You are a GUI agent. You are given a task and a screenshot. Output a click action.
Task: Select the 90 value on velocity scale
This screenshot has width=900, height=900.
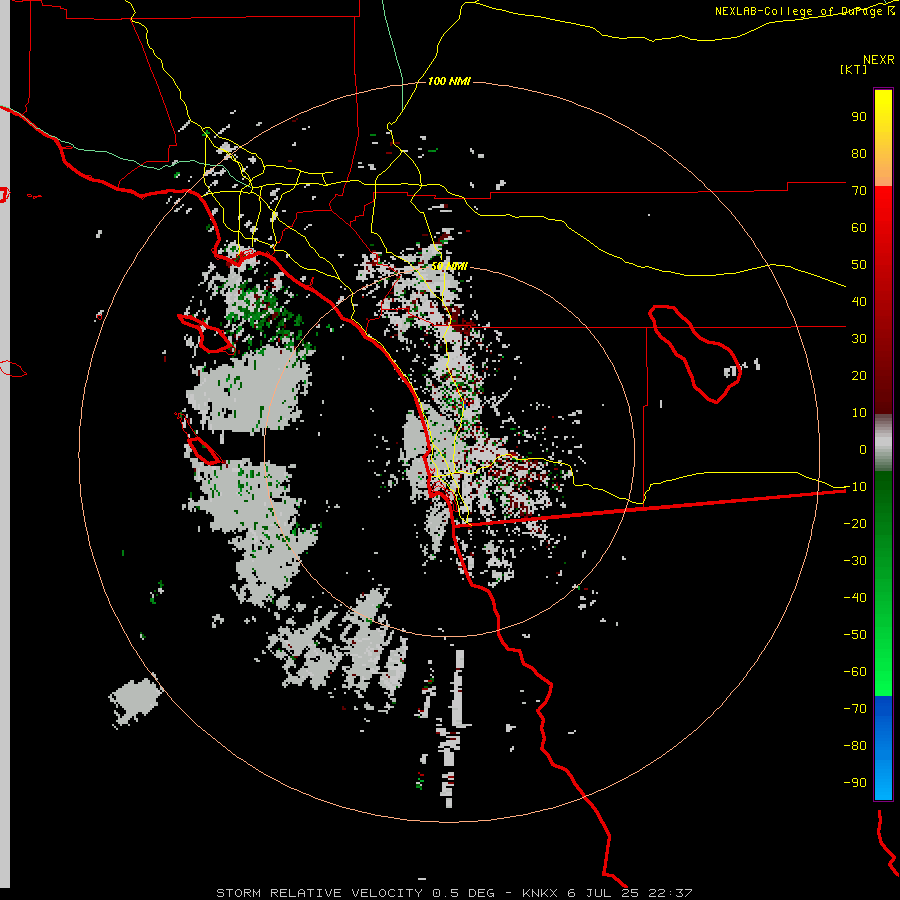[859, 117]
